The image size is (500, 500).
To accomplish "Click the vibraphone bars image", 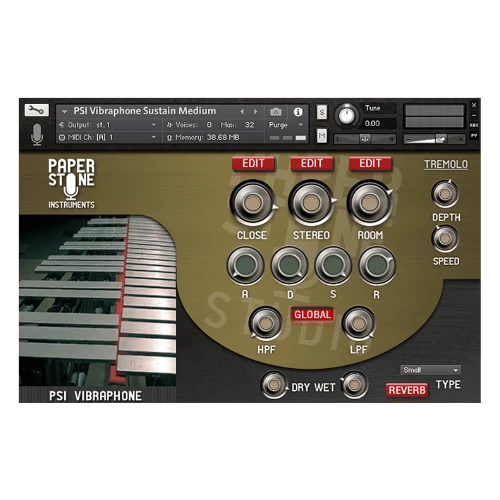I will click(x=98, y=300).
